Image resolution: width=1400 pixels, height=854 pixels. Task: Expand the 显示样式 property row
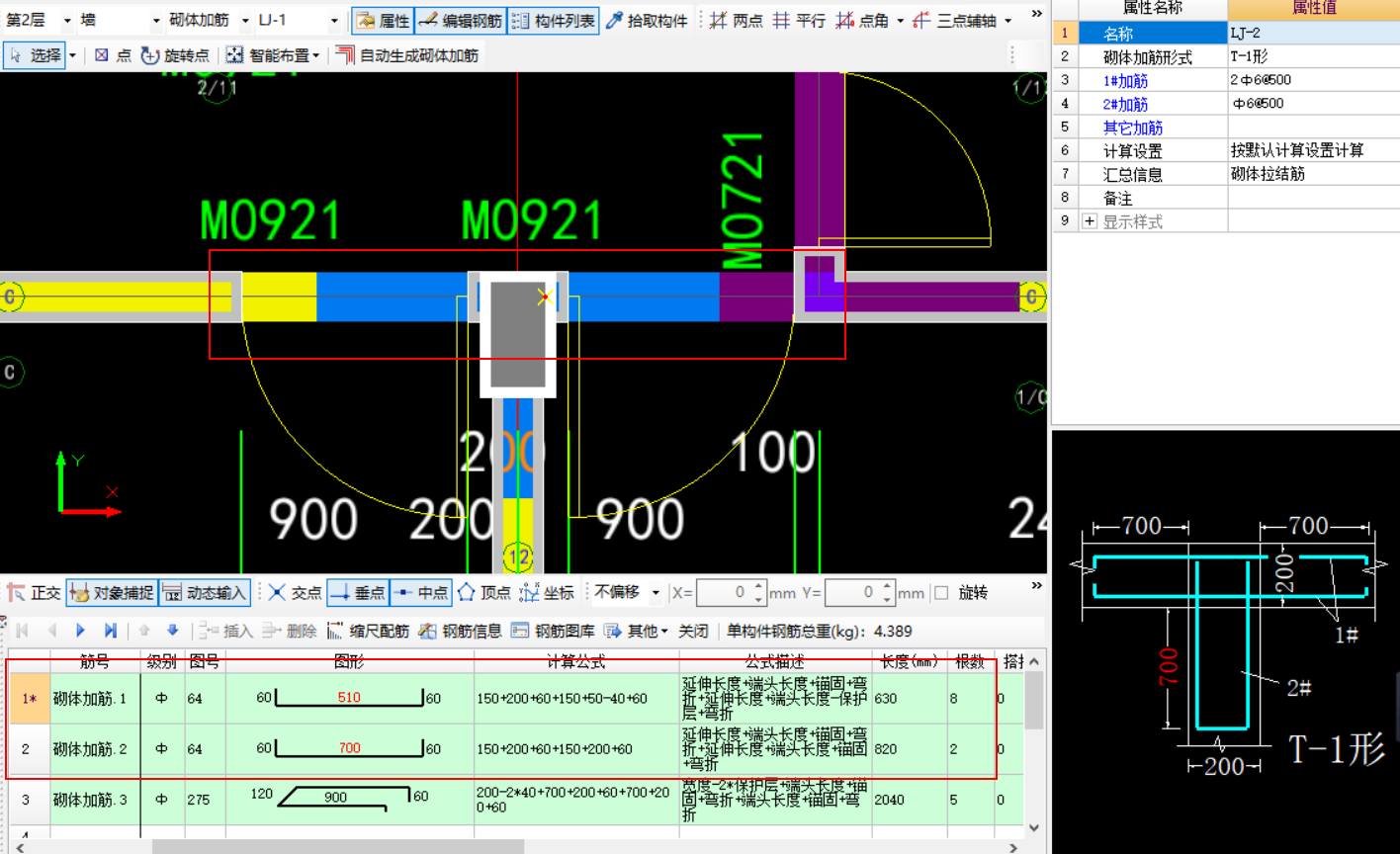click(1090, 221)
